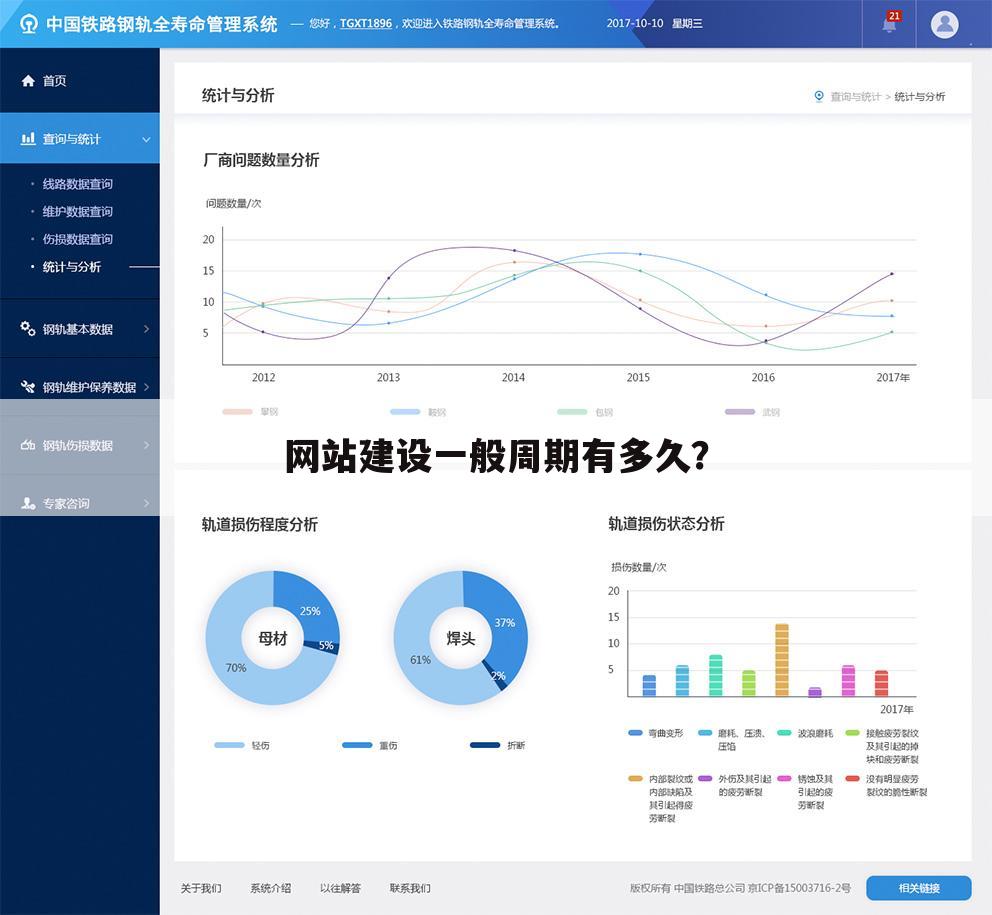Click the 厂商问题数量分析 chart title
This screenshot has width=992, height=915.
261,160
